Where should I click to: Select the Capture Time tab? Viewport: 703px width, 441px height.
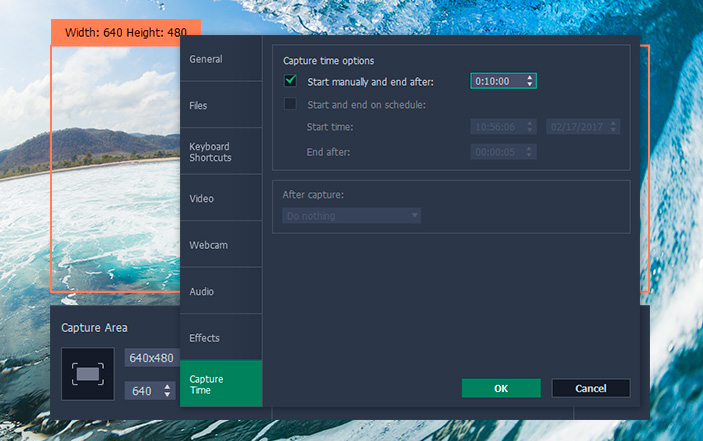221,384
